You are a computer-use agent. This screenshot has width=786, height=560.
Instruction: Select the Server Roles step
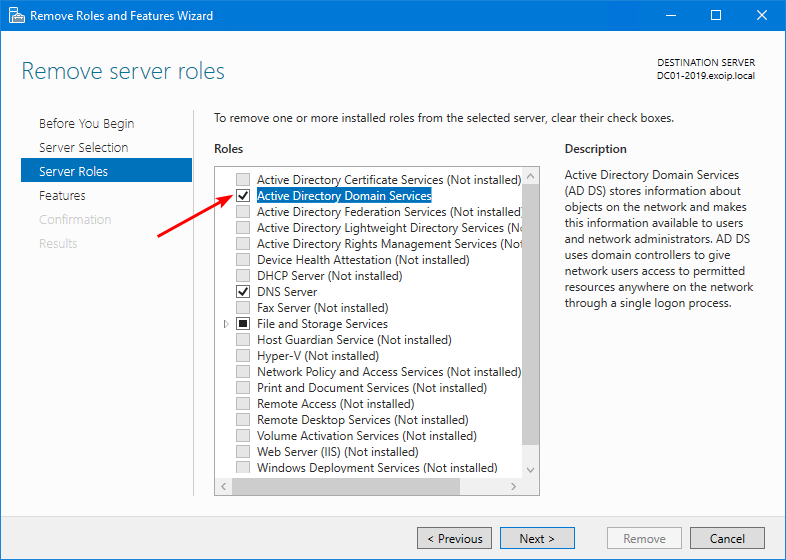tap(73, 172)
